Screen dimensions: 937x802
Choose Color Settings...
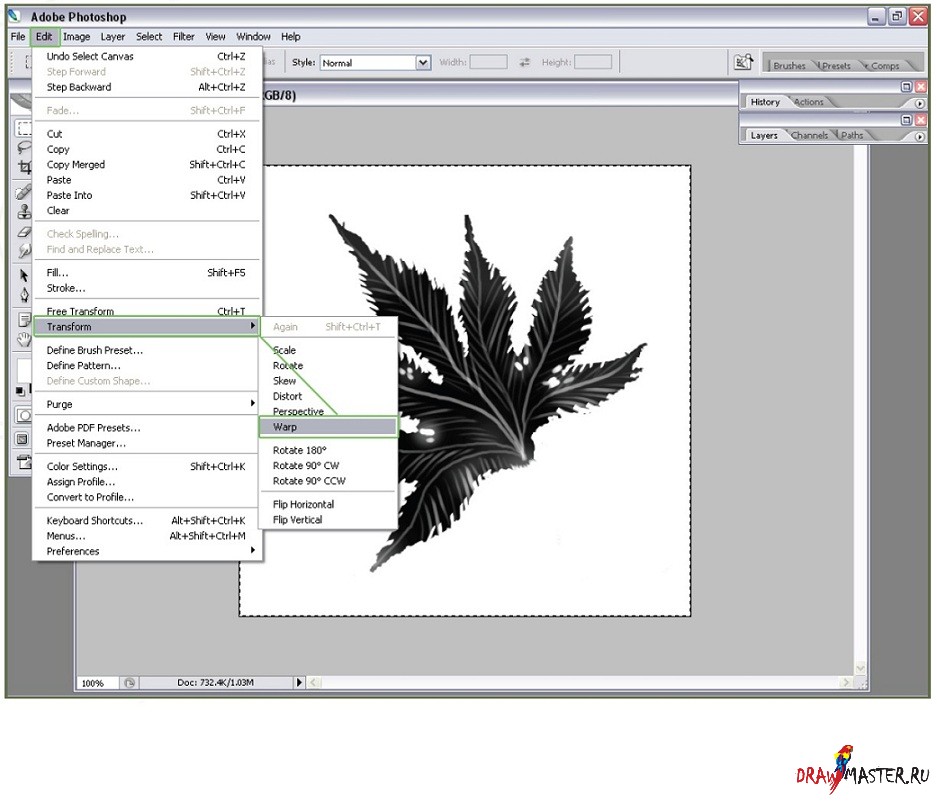tap(147, 467)
